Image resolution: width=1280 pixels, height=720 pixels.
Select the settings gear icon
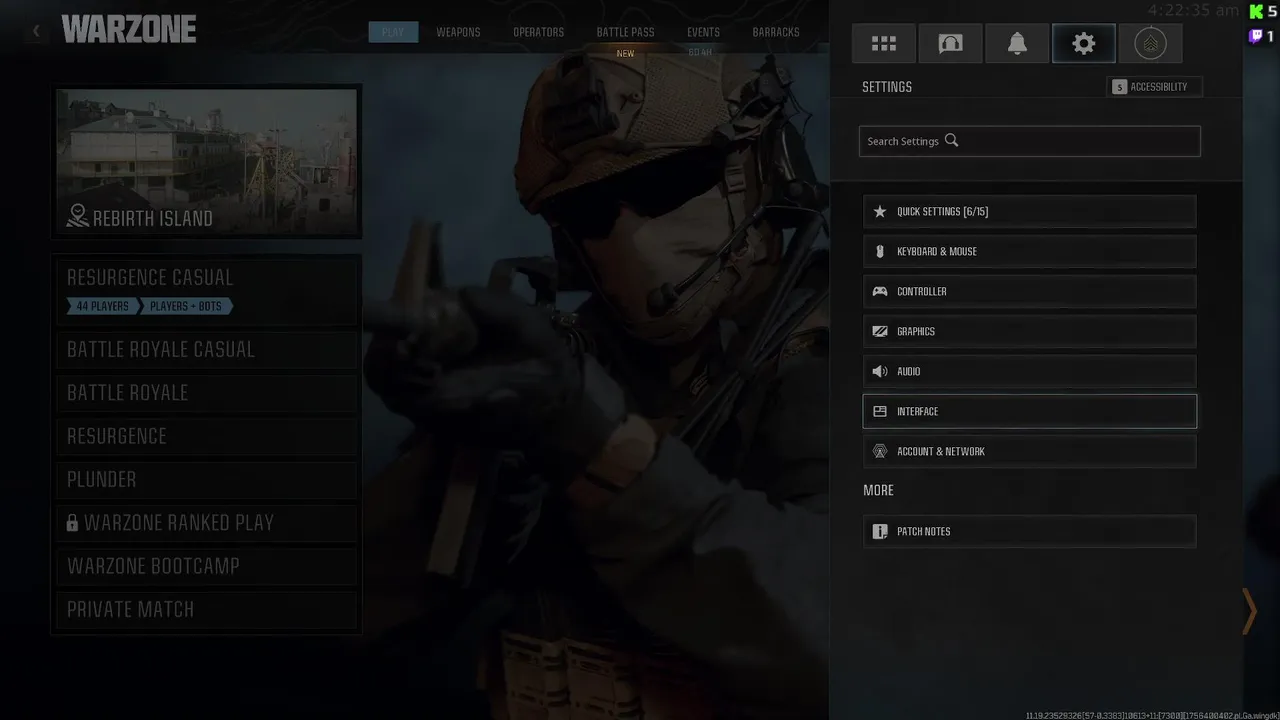pos(1084,43)
